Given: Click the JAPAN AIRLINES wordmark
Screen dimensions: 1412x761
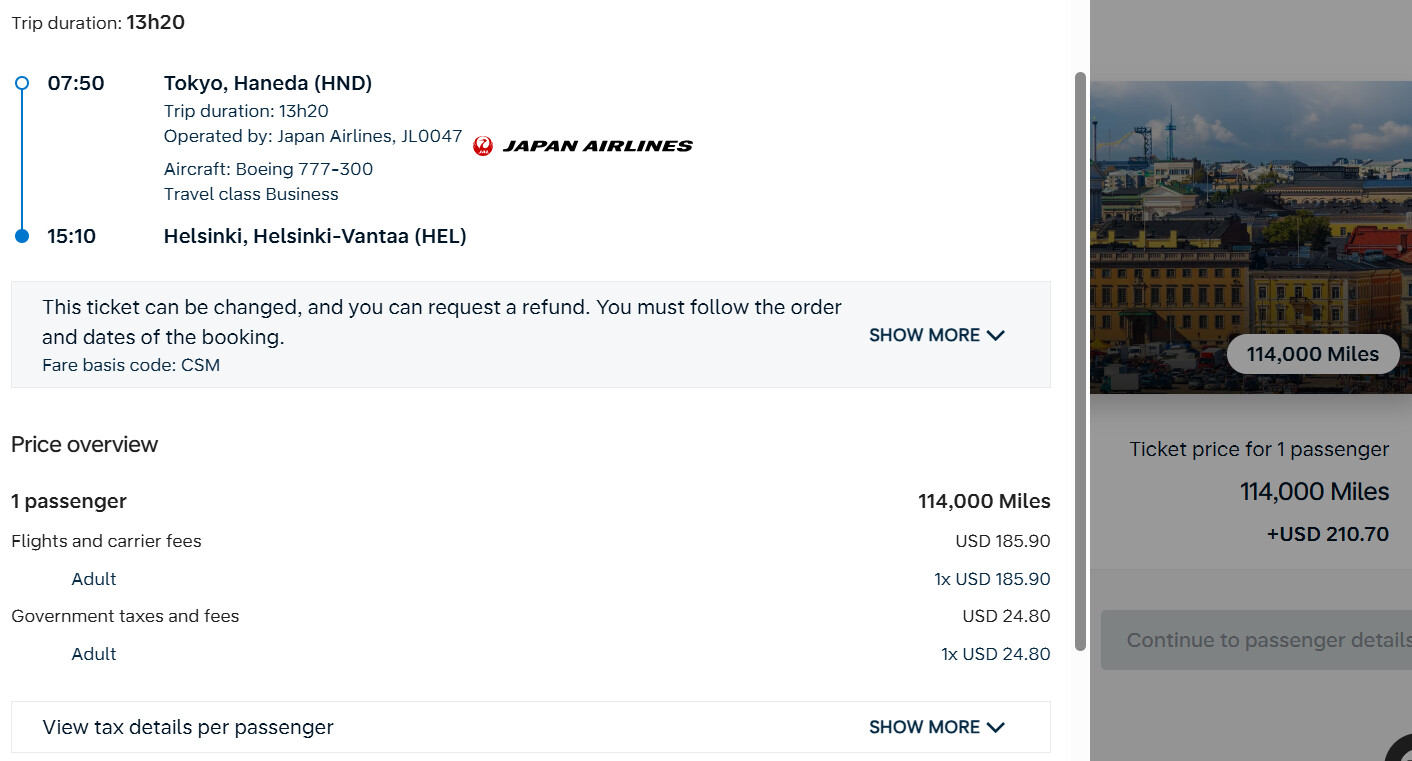Looking at the screenshot, I should 597,146.
